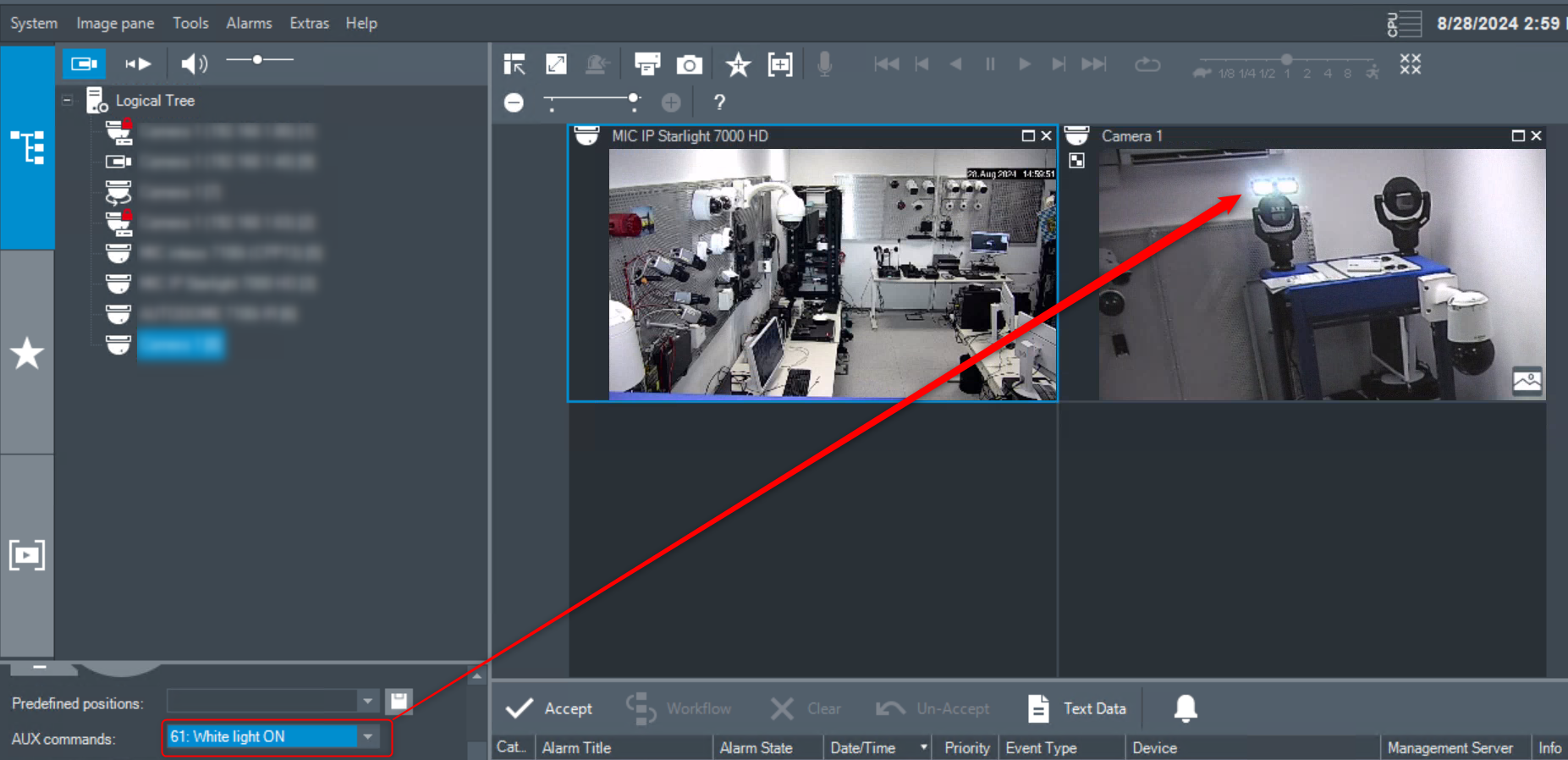Viewport: 1568px width, 760px height.
Task: Select the Logical Tree sidebar tab icon
Action: coord(27,147)
